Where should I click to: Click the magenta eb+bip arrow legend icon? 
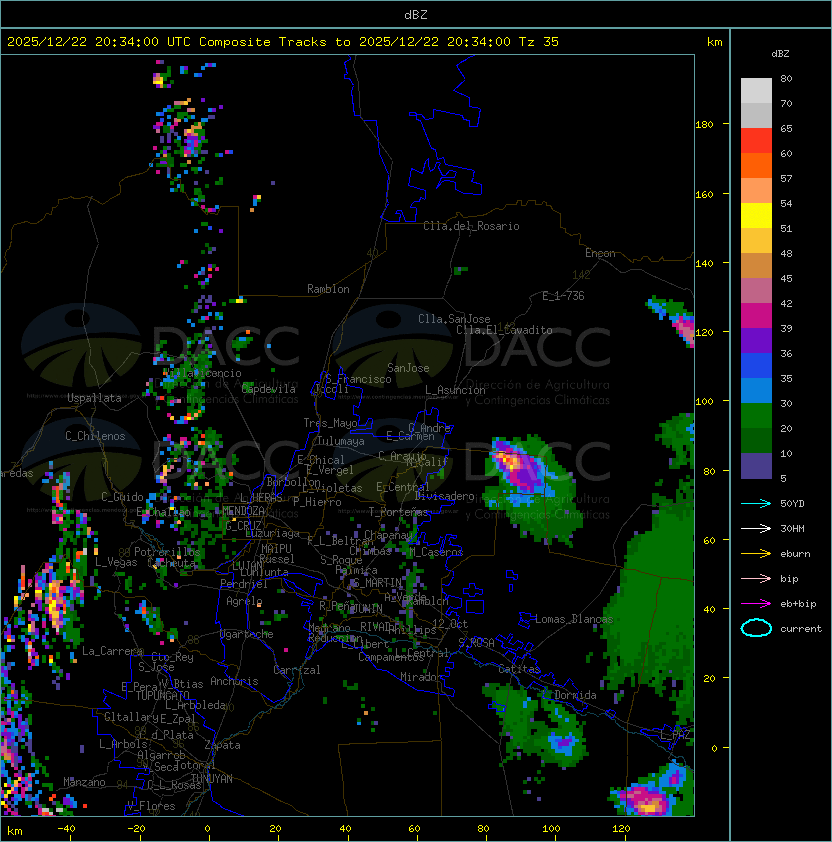(x=756, y=604)
